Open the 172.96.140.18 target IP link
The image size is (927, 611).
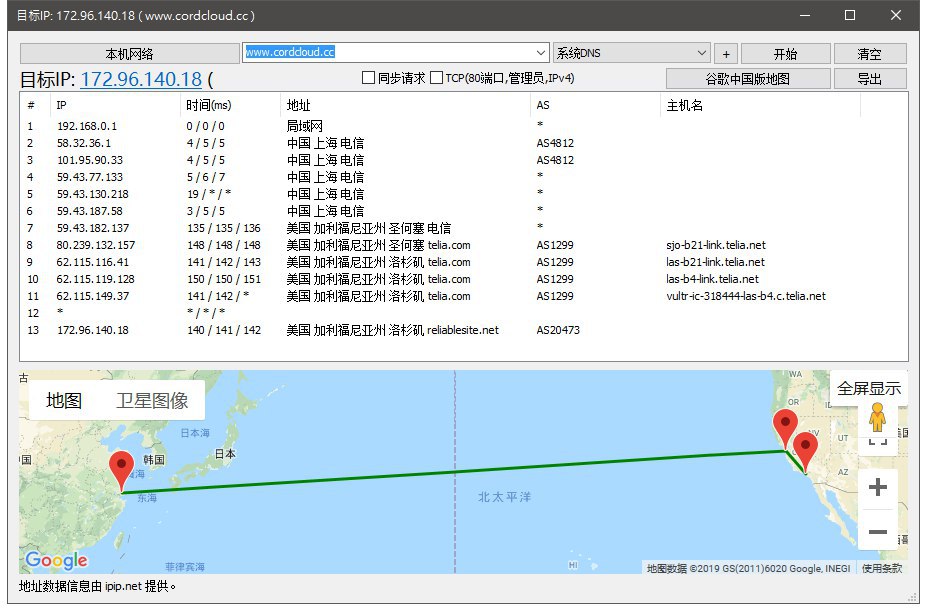point(141,80)
